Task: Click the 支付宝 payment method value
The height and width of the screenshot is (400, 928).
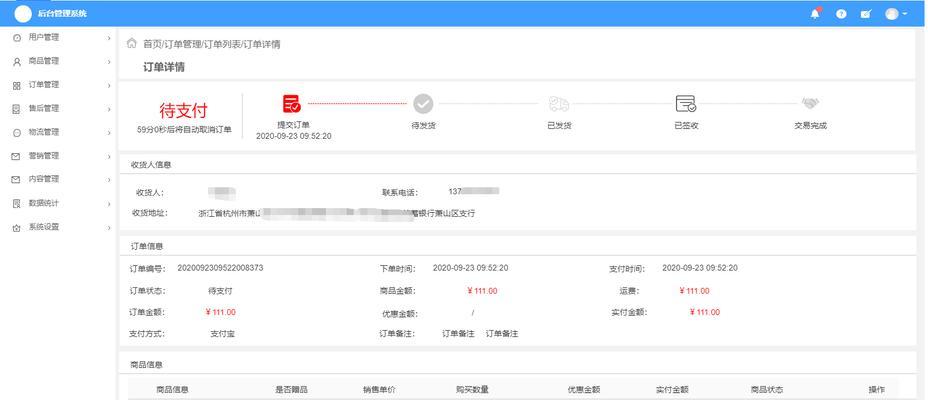Action: [x=223, y=334]
